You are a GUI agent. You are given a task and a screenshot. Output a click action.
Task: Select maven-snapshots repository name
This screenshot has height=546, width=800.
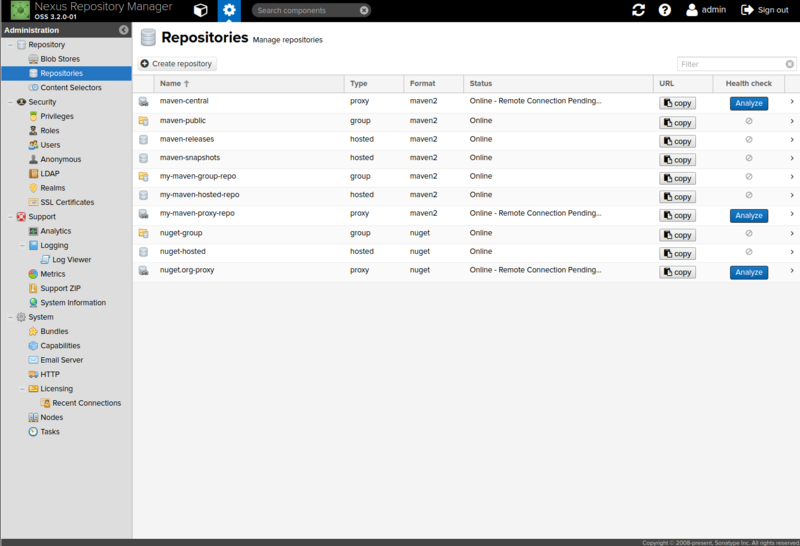(190, 158)
